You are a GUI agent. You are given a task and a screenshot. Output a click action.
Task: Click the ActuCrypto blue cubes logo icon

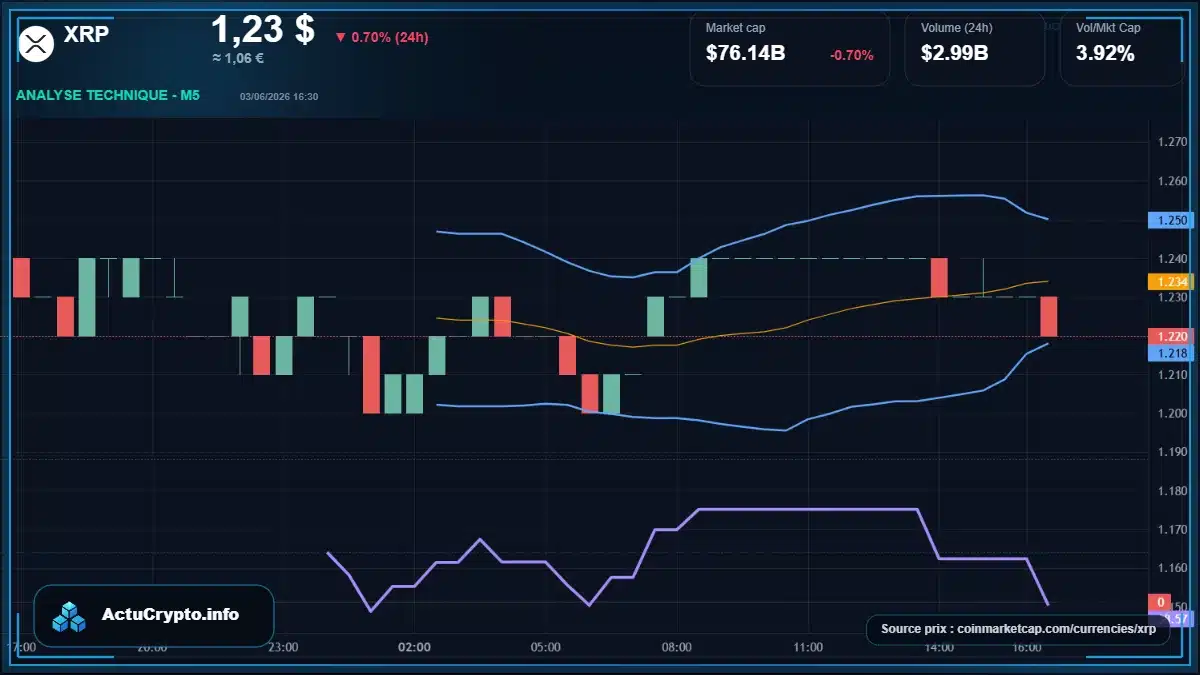click(70, 616)
